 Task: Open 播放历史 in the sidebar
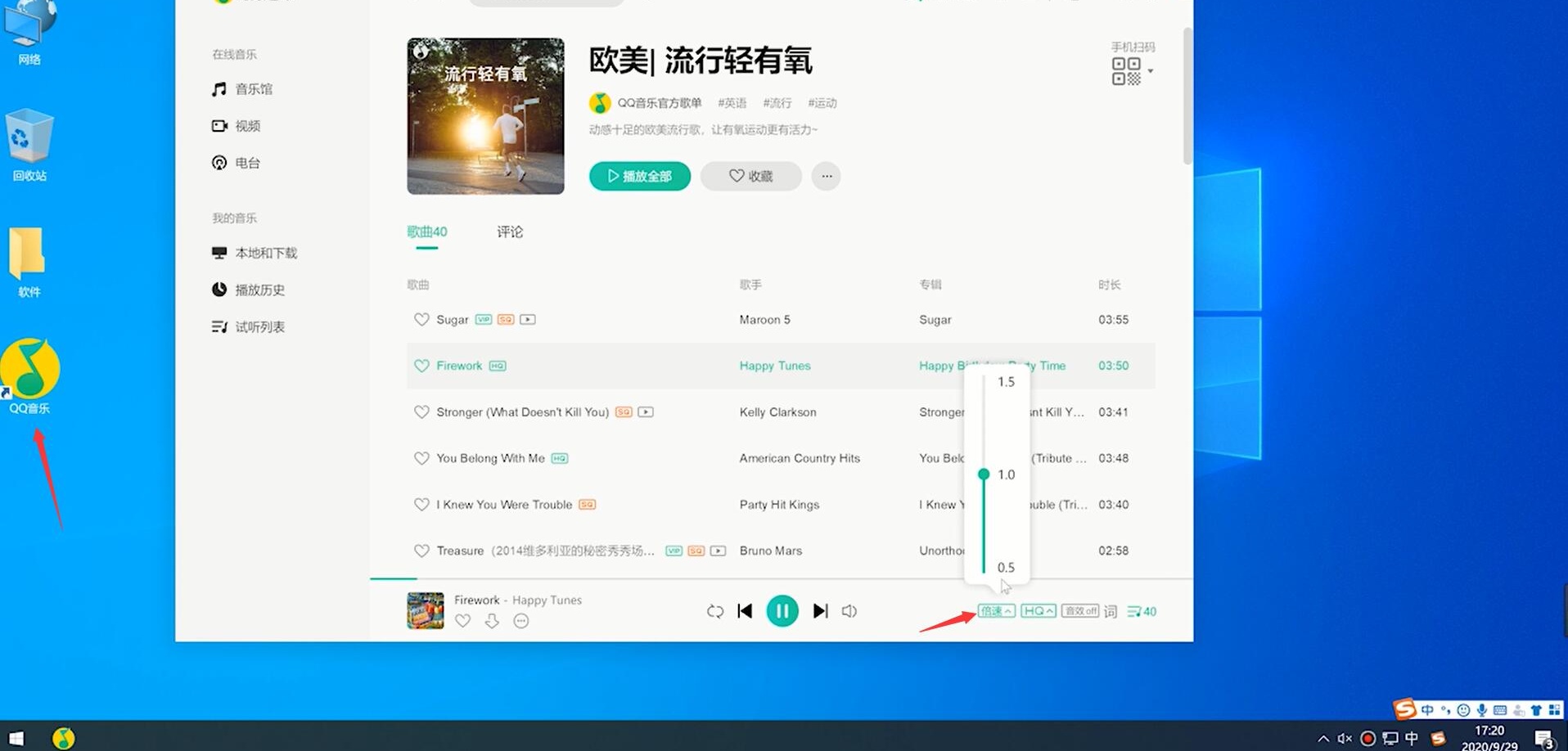point(248,290)
